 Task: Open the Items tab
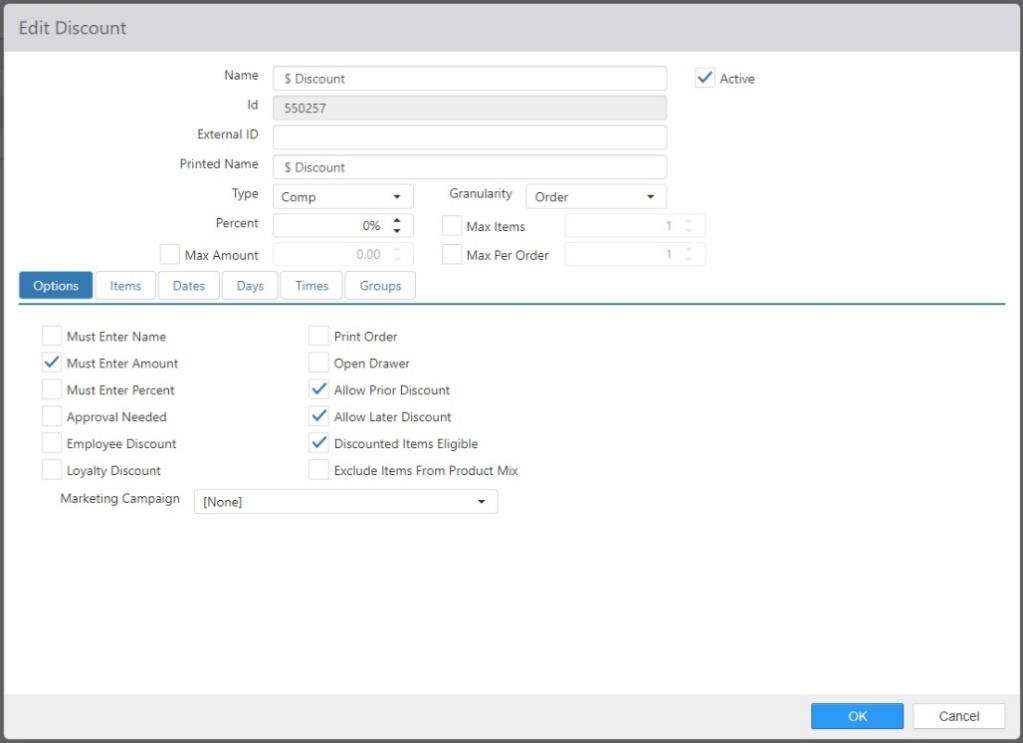point(125,286)
